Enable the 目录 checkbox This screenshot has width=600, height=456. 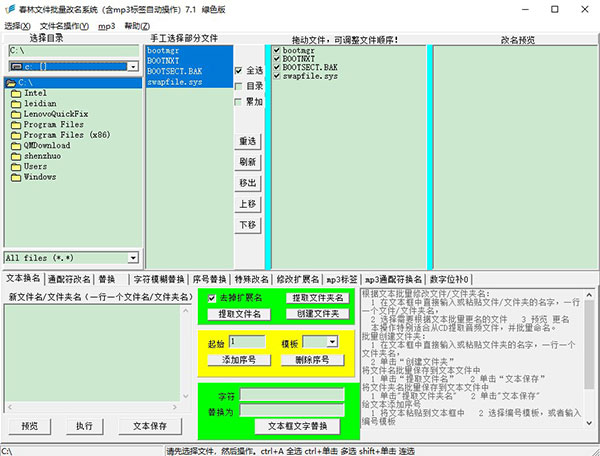tap(237, 86)
